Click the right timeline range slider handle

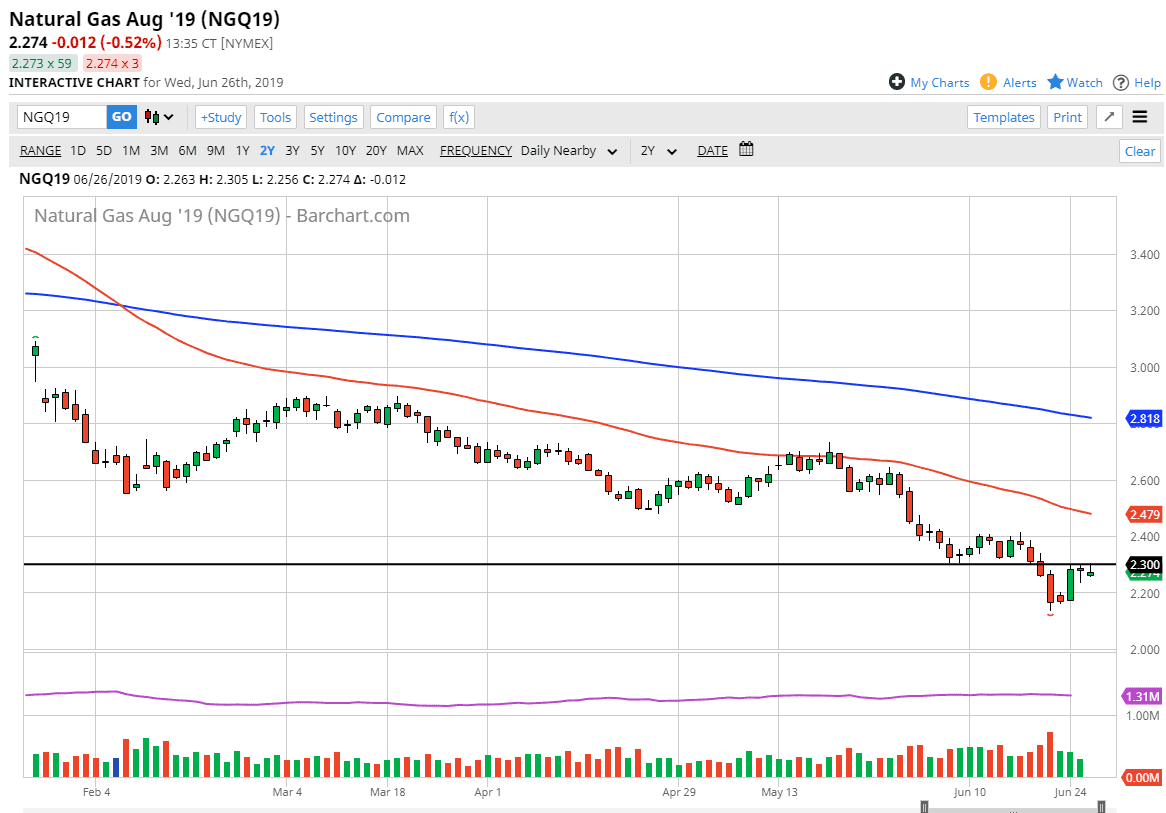[x=1101, y=806]
